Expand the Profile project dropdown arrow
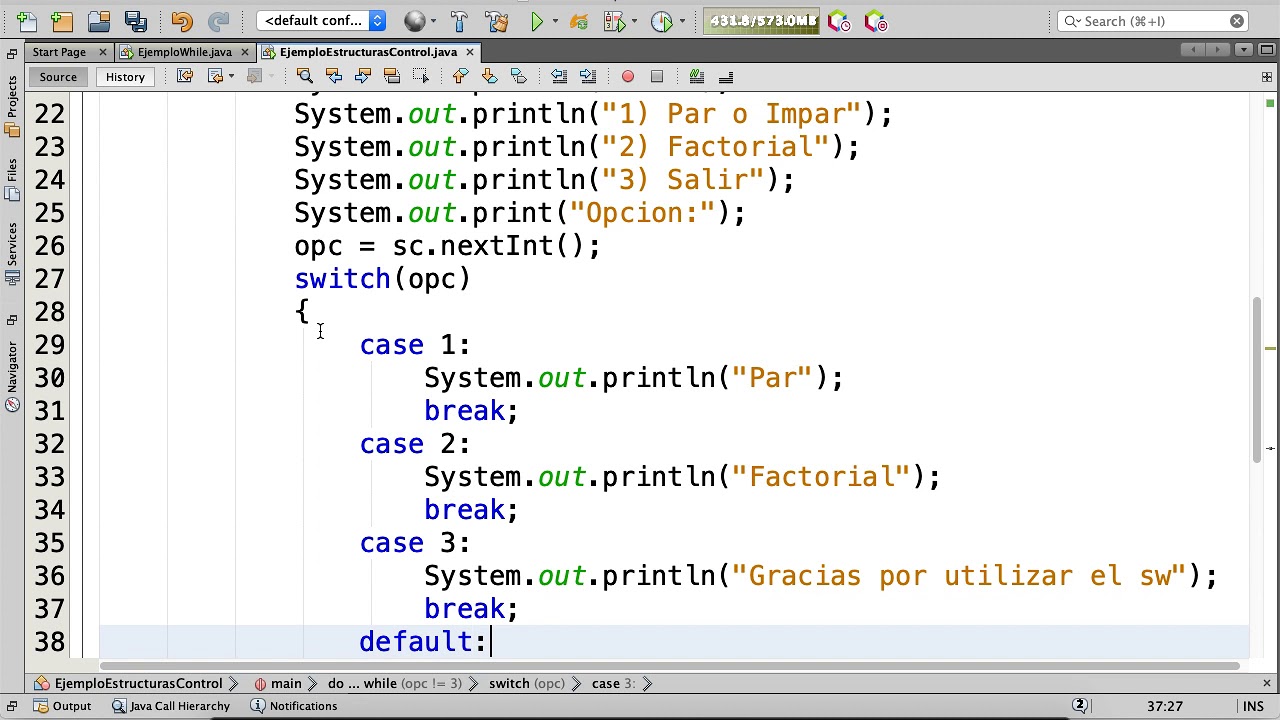The height and width of the screenshot is (720, 1280). (x=682, y=22)
